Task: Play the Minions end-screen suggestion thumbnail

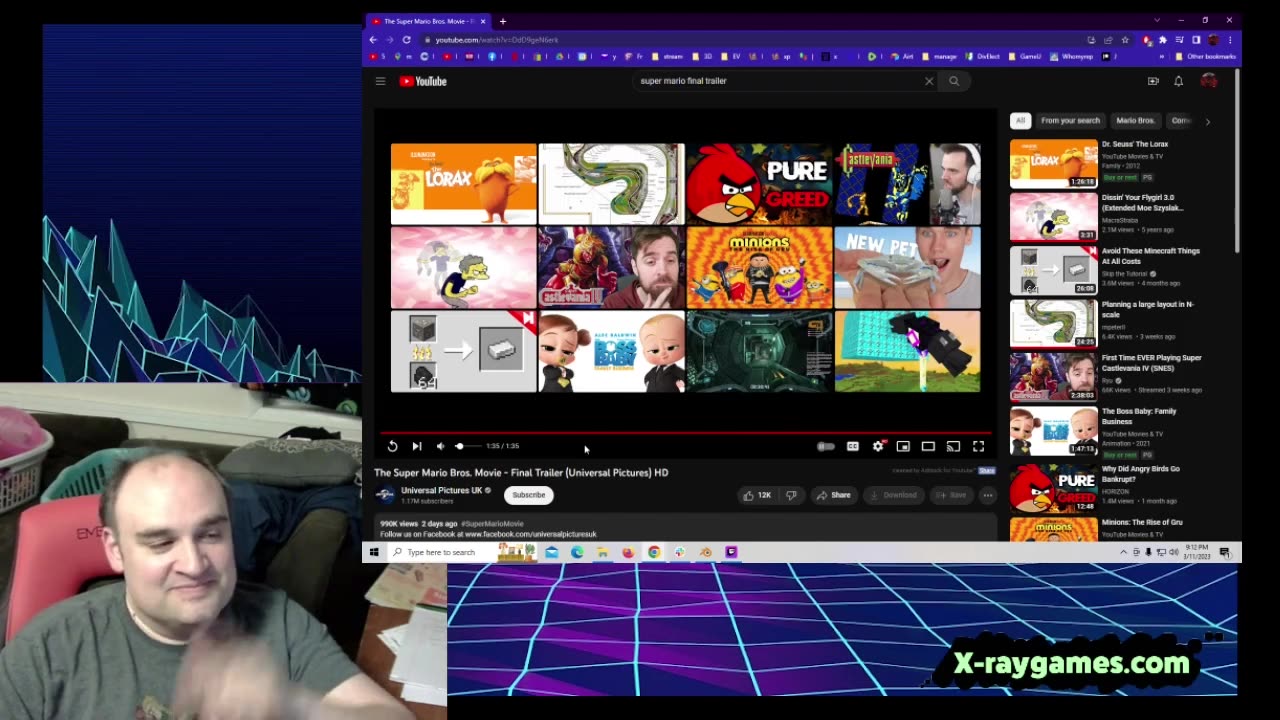Action: (759, 267)
